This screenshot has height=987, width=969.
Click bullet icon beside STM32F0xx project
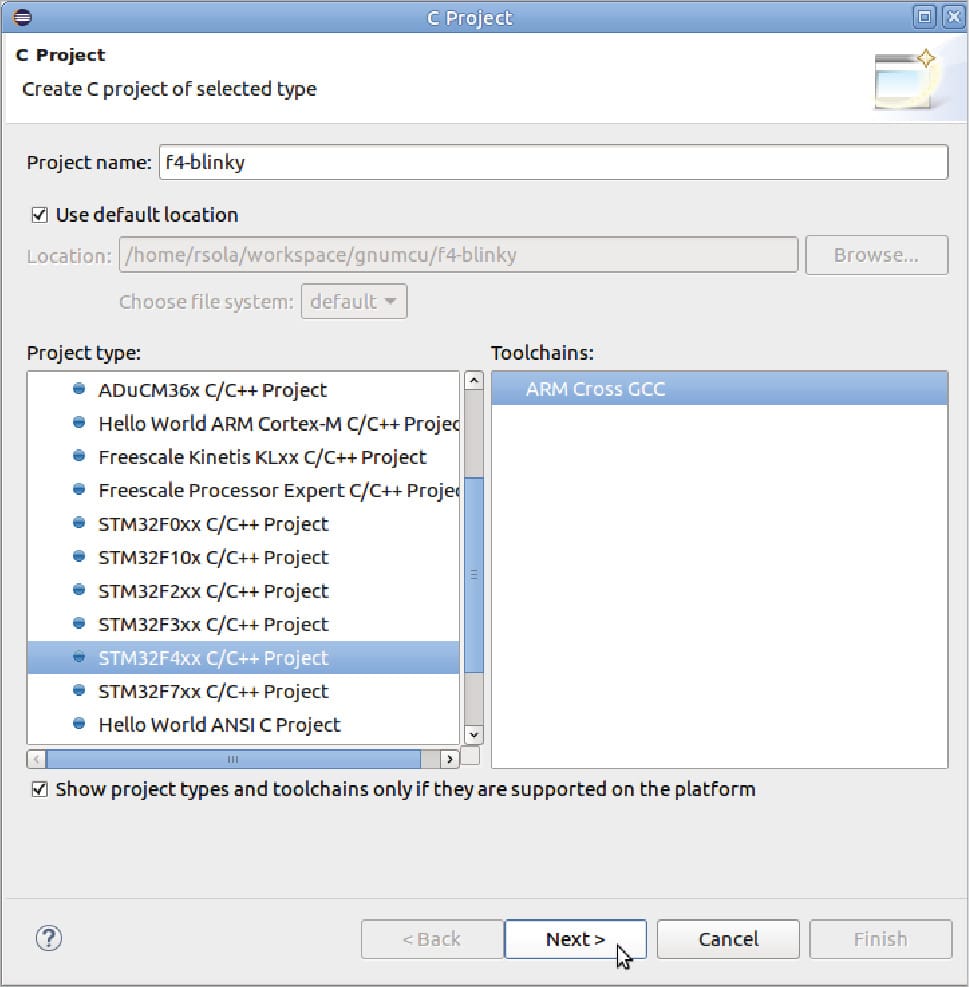pyautogui.click(x=79, y=523)
